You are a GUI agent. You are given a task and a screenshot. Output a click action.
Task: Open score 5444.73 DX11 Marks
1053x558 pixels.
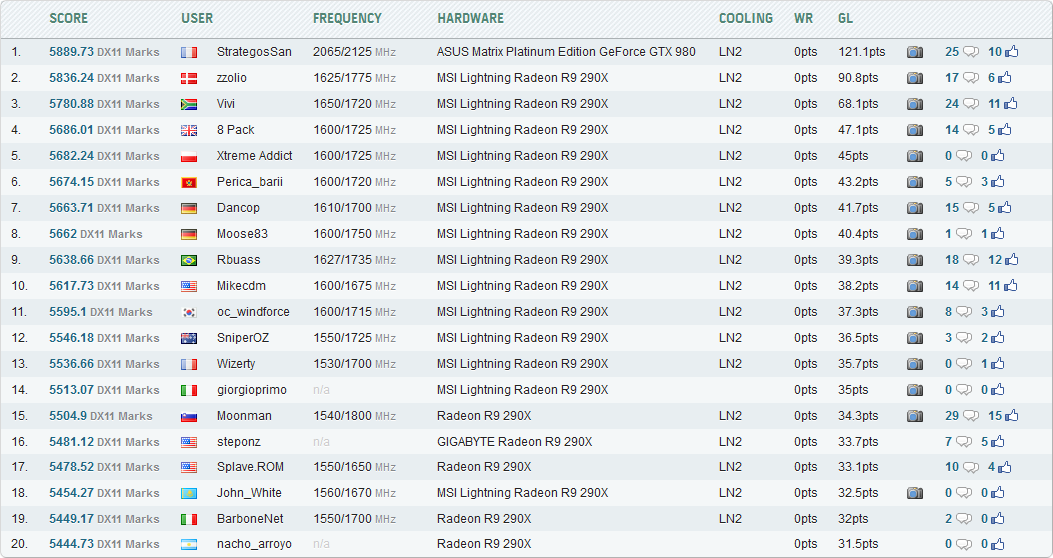click(x=104, y=544)
